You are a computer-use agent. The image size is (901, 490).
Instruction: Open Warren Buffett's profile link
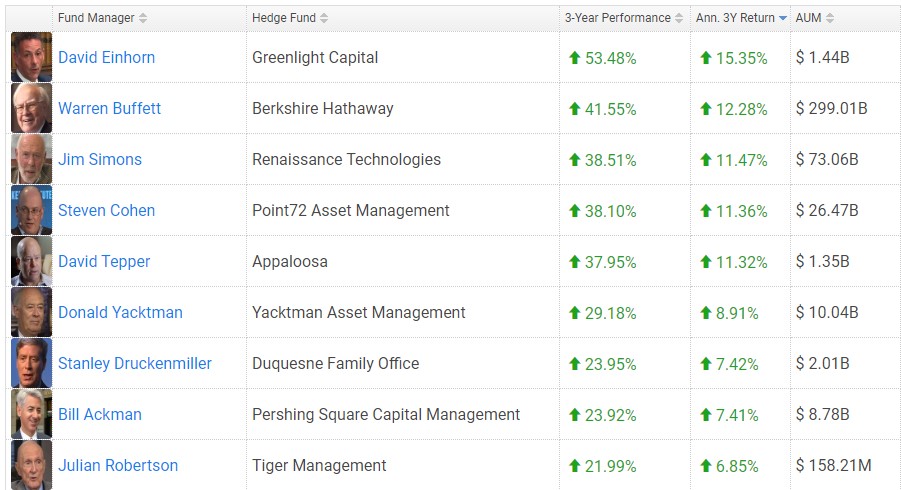click(109, 109)
